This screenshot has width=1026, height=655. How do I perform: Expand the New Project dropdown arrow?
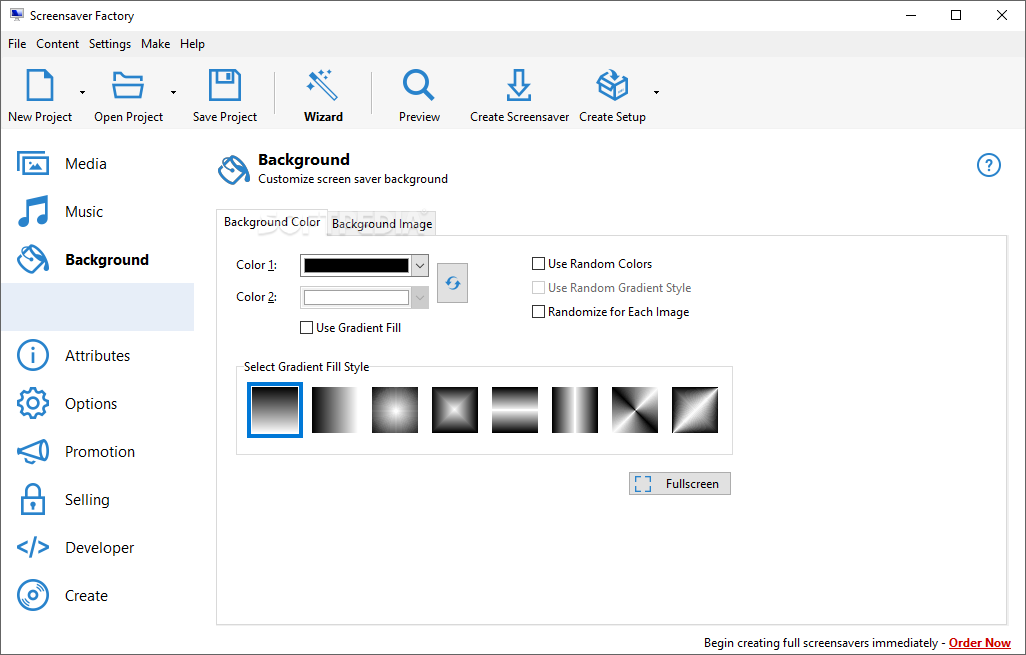82,92
